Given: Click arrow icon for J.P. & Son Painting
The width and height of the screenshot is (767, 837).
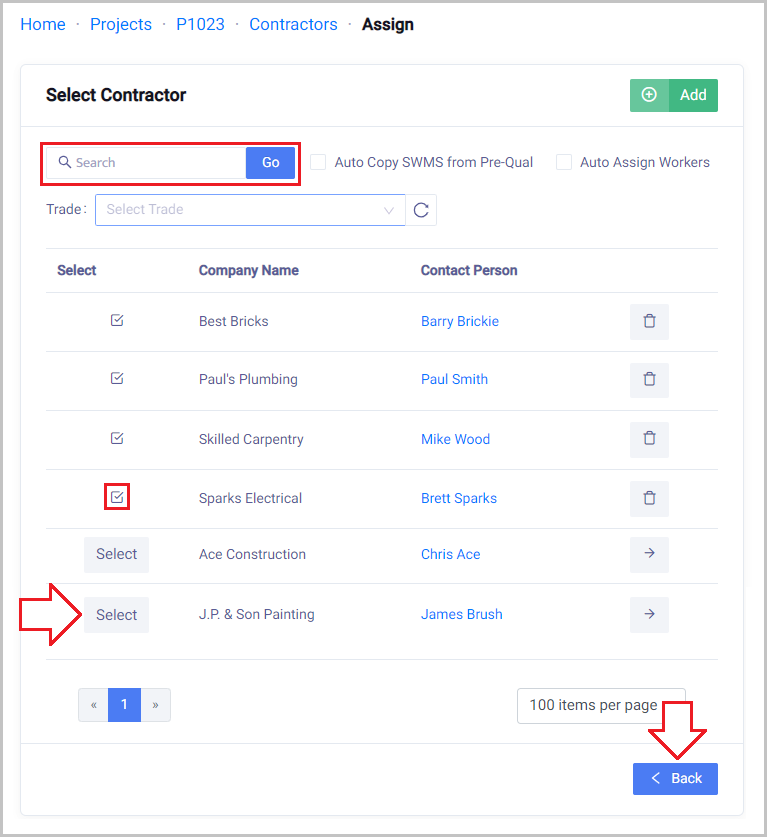Looking at the screenshot, I should pyautogui.click(x=649, y=614).
